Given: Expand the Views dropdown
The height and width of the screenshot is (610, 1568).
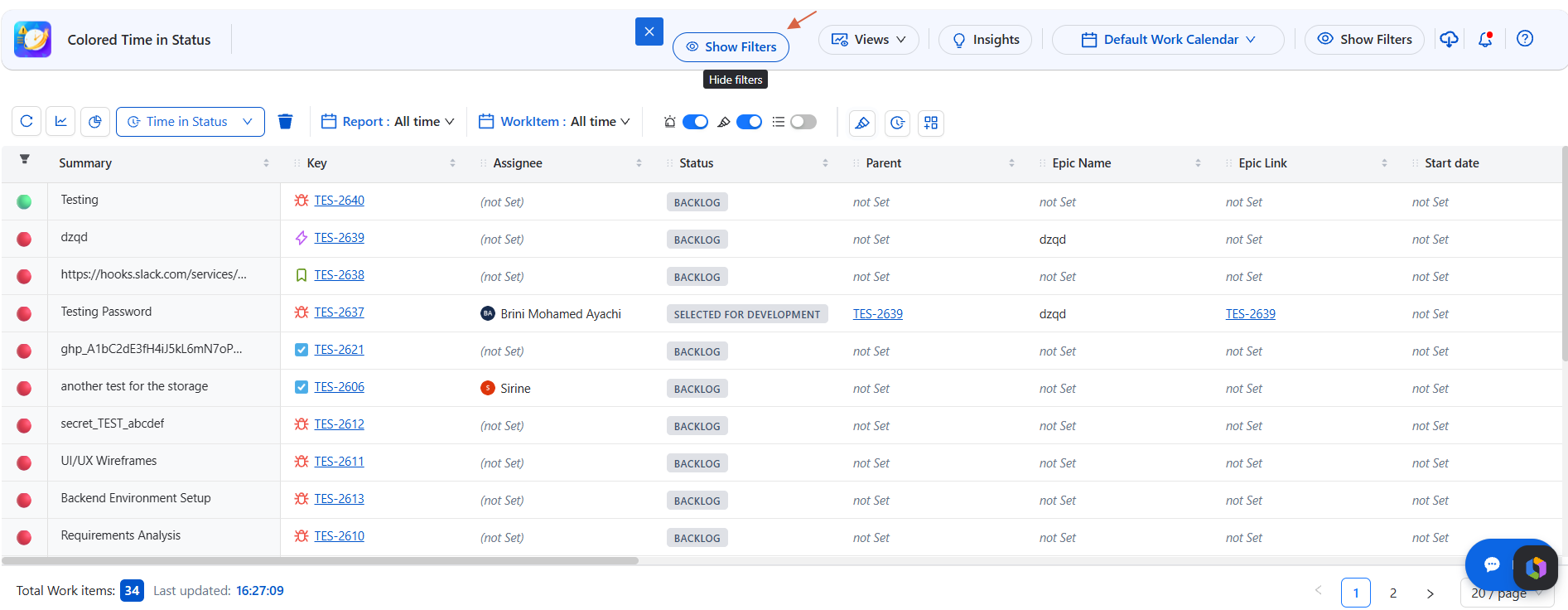Looking at the screenshot, I should tap(868, 40).
